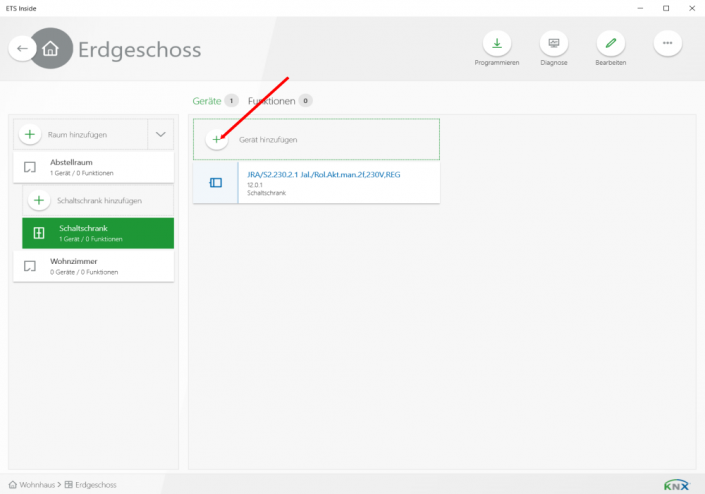705x494 pixels.
Task: Open the more options ellipsis menu
Action: pos(668,43)
